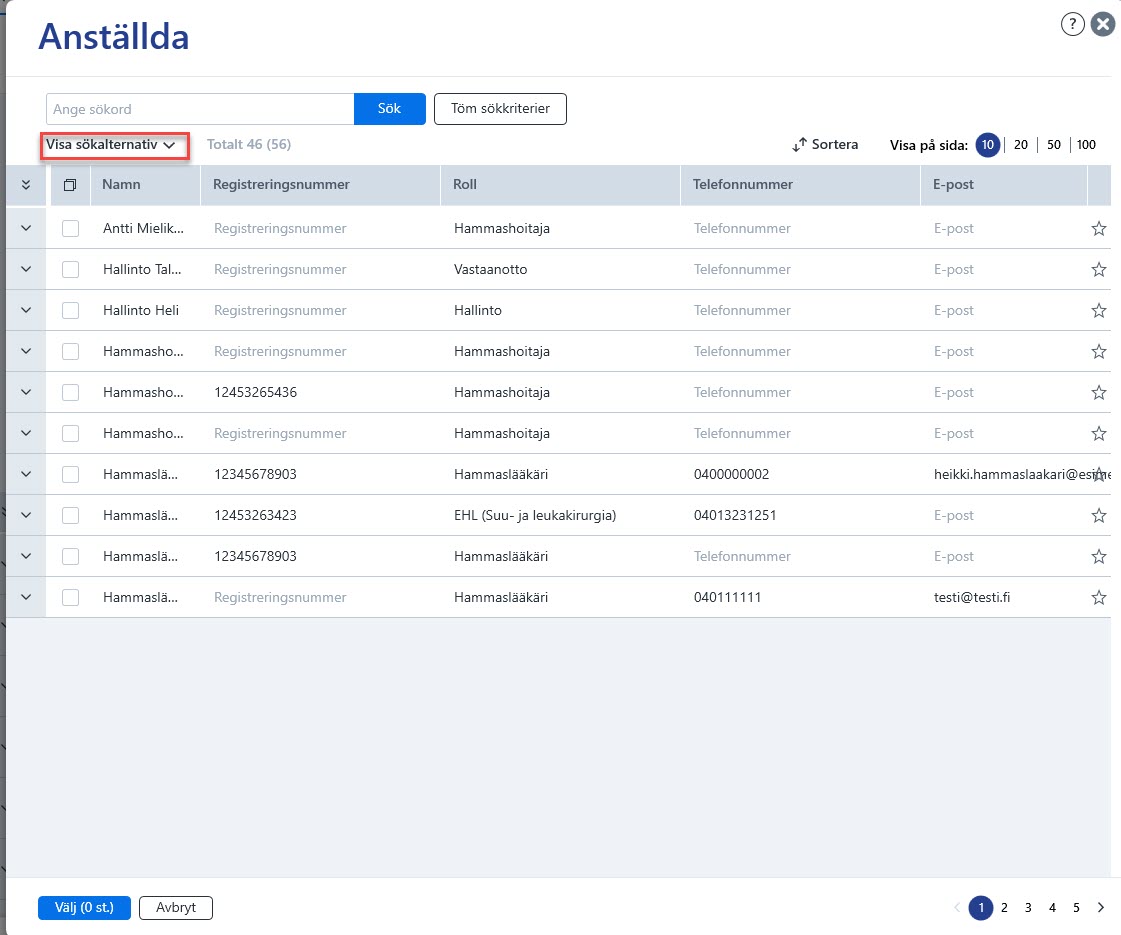Star the row with phone 0400000002
The width and height of the screenshot is (1121, 935).
pyautogui.click(x=1099, y=475)
